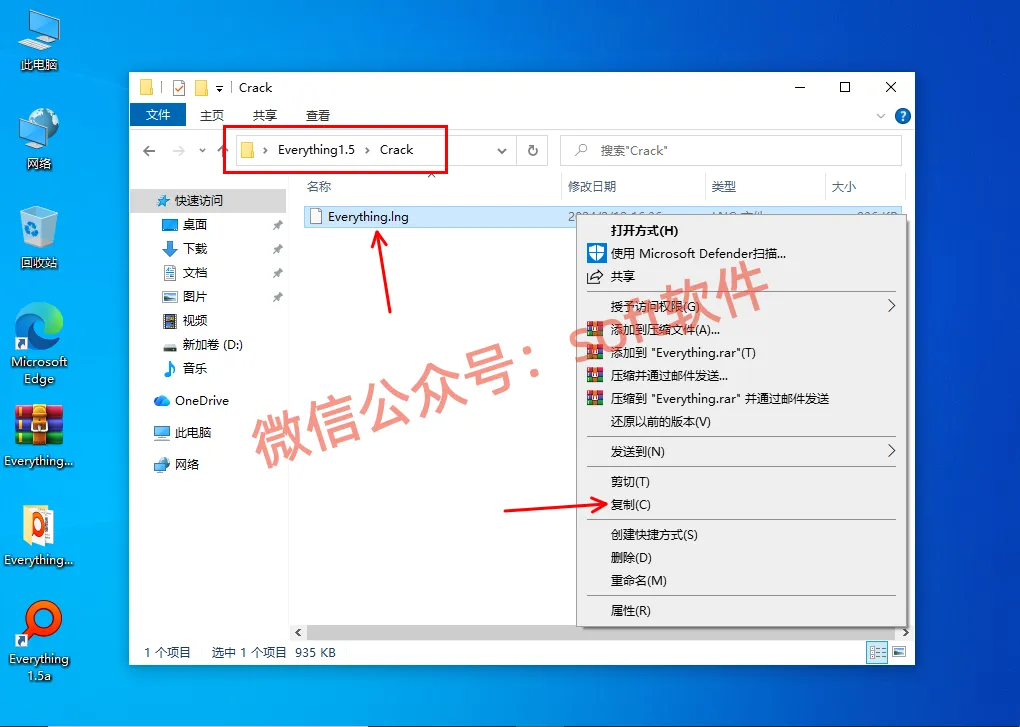This screenshot has height=727, width=1020.
Task: Open the 网络 desktop icon
Action: pos(39,139)
